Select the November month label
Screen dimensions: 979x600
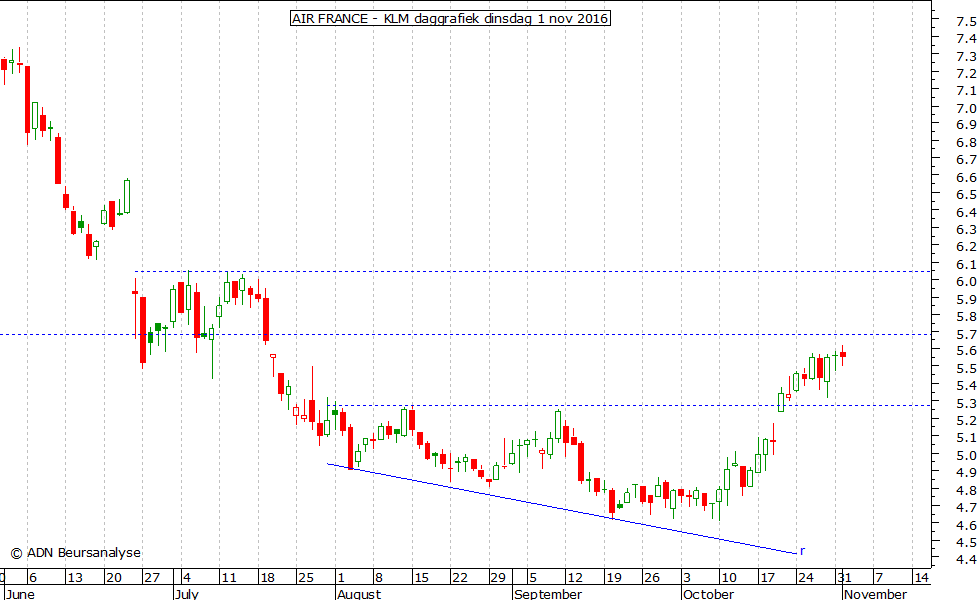[875, 594]
